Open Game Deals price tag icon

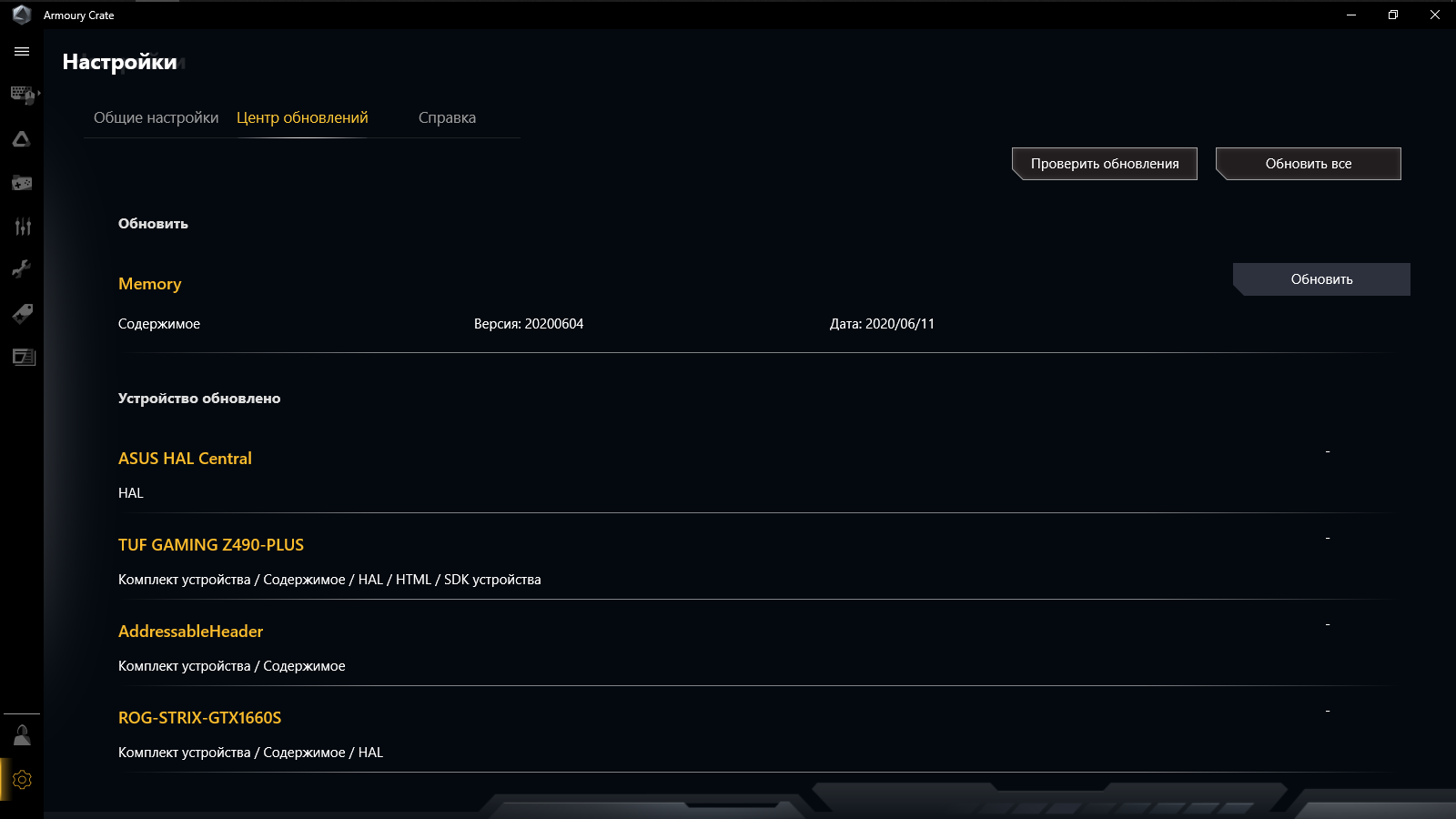pos(22,314)
